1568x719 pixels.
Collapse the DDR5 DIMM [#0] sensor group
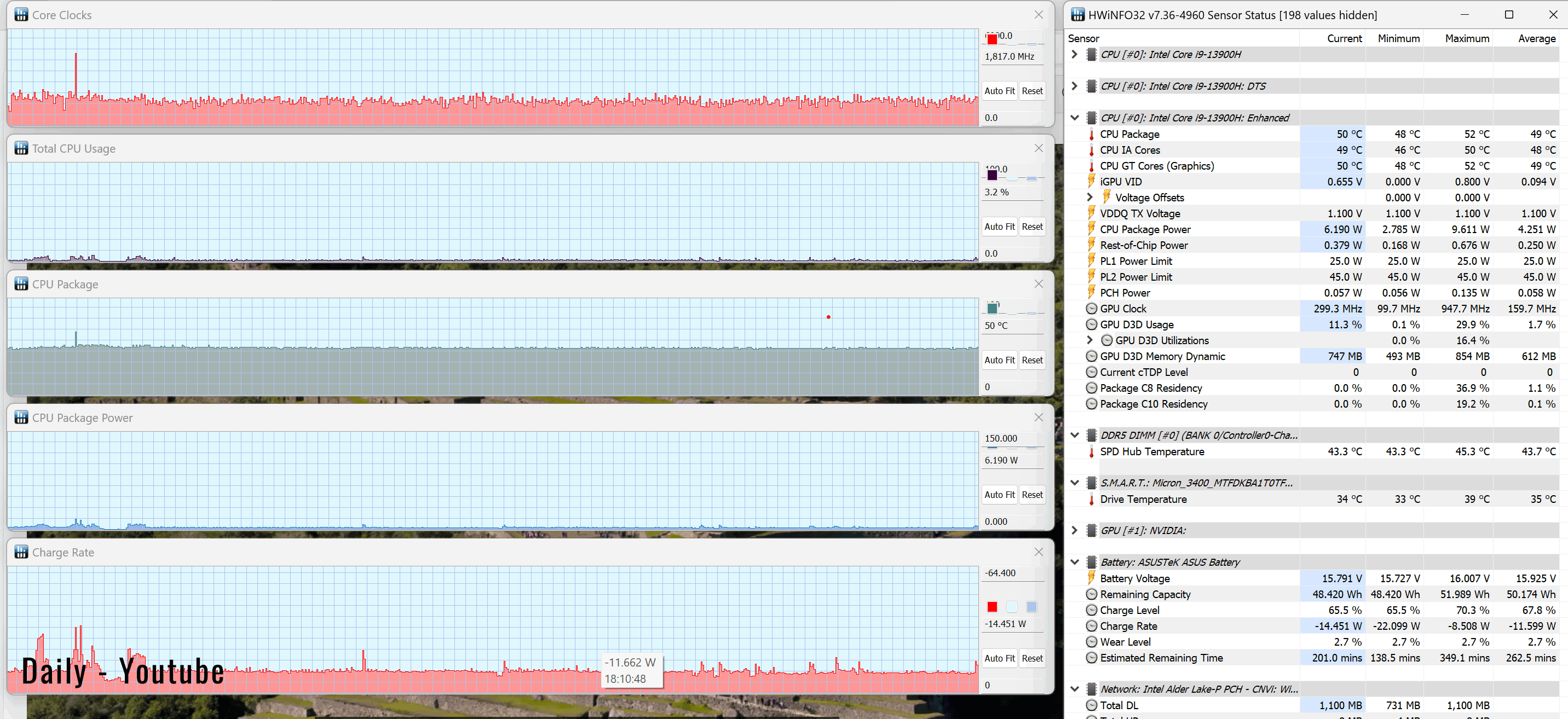(x=1075, y=436)
